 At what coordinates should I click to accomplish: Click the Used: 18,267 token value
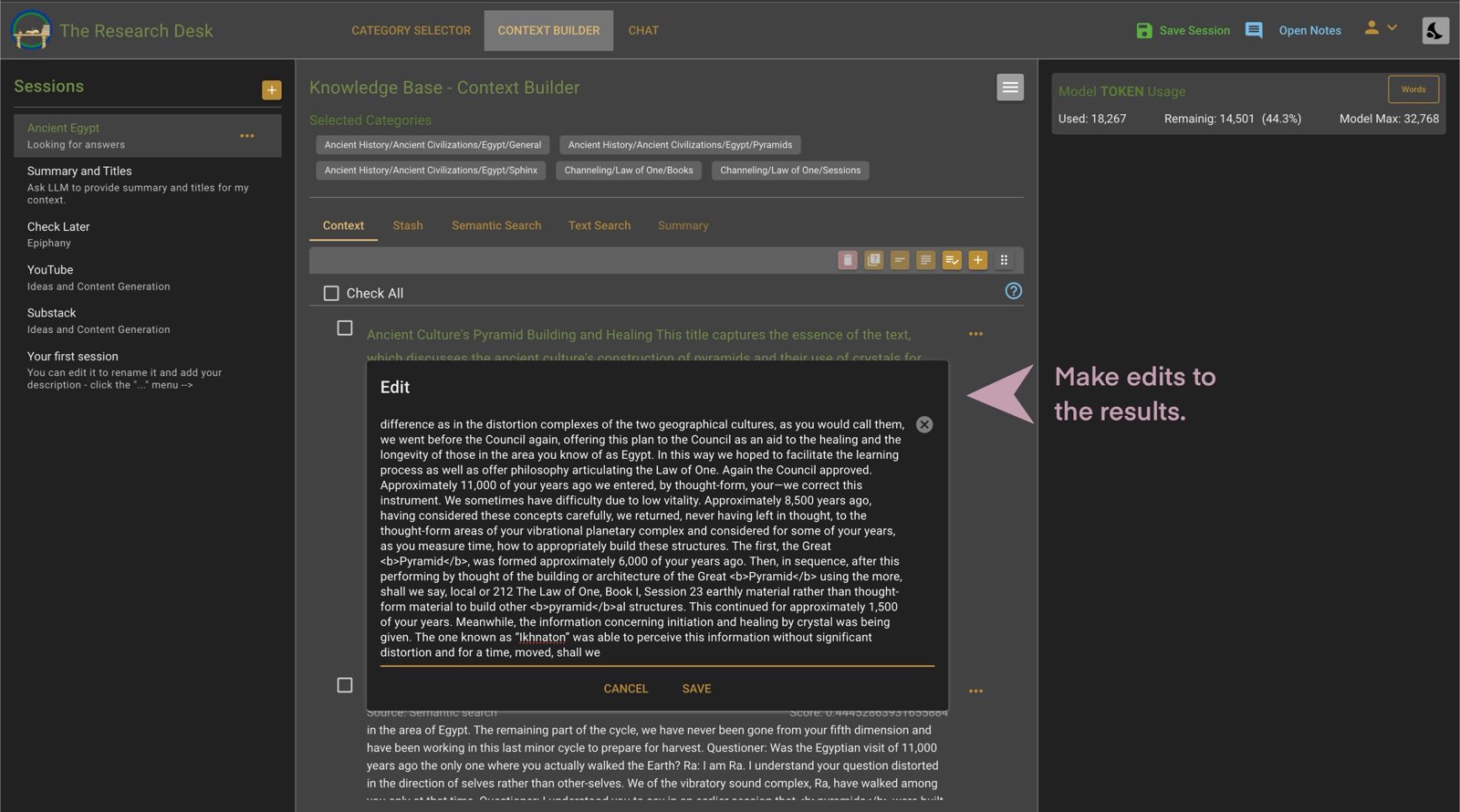pos(1092,119)
